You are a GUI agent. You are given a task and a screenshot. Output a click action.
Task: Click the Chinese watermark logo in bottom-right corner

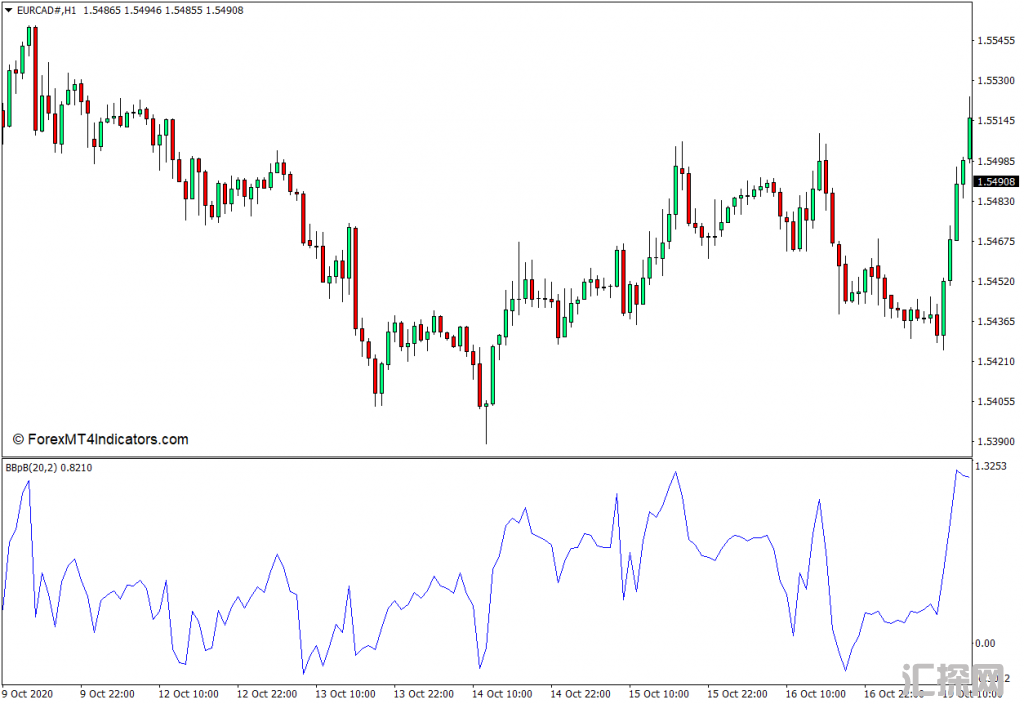[x=951, y=680]
